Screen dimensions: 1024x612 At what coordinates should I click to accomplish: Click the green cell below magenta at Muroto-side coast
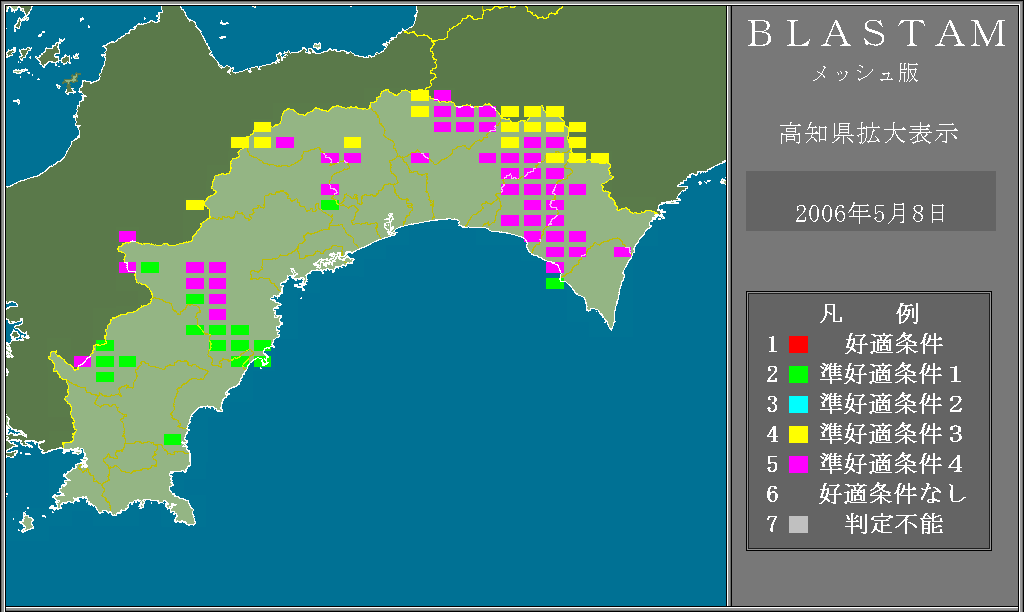point(554,283)
